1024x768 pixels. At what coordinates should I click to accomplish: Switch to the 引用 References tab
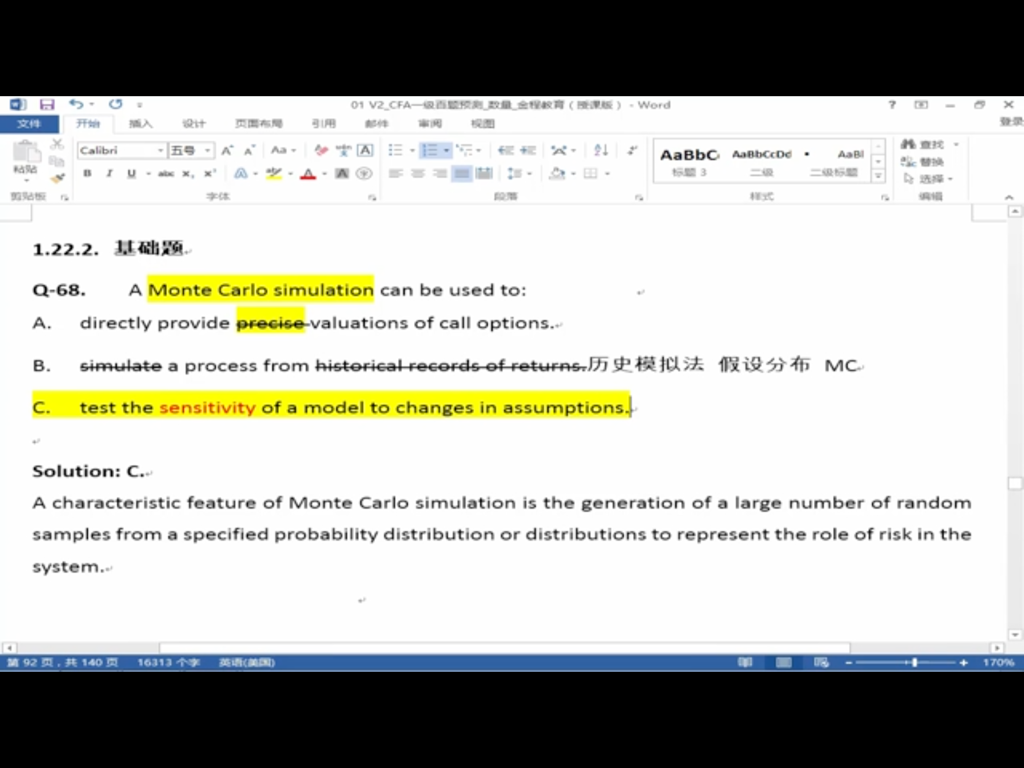pos(323,123)
